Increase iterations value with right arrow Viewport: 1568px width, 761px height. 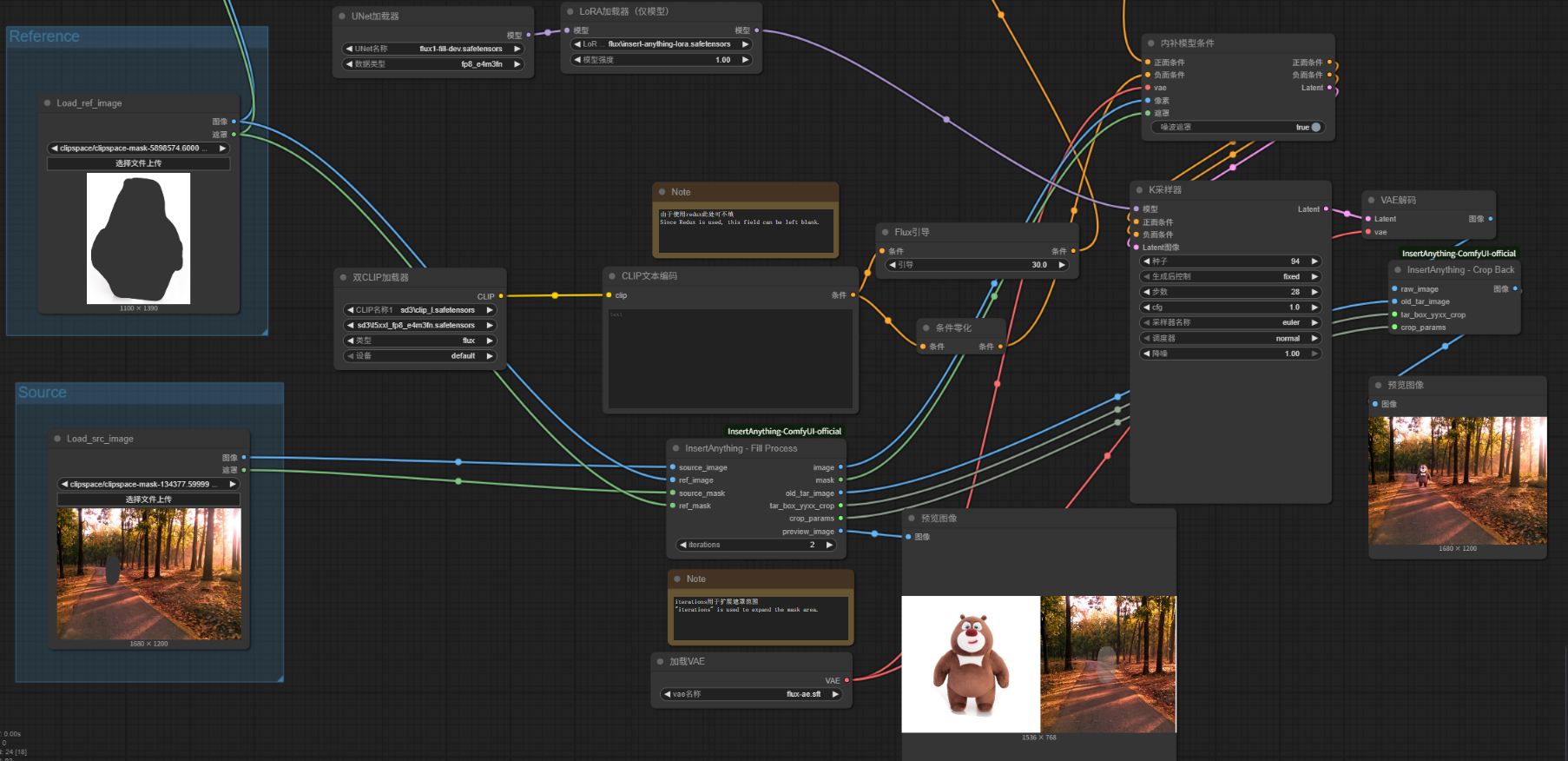(x=829, y=545)
